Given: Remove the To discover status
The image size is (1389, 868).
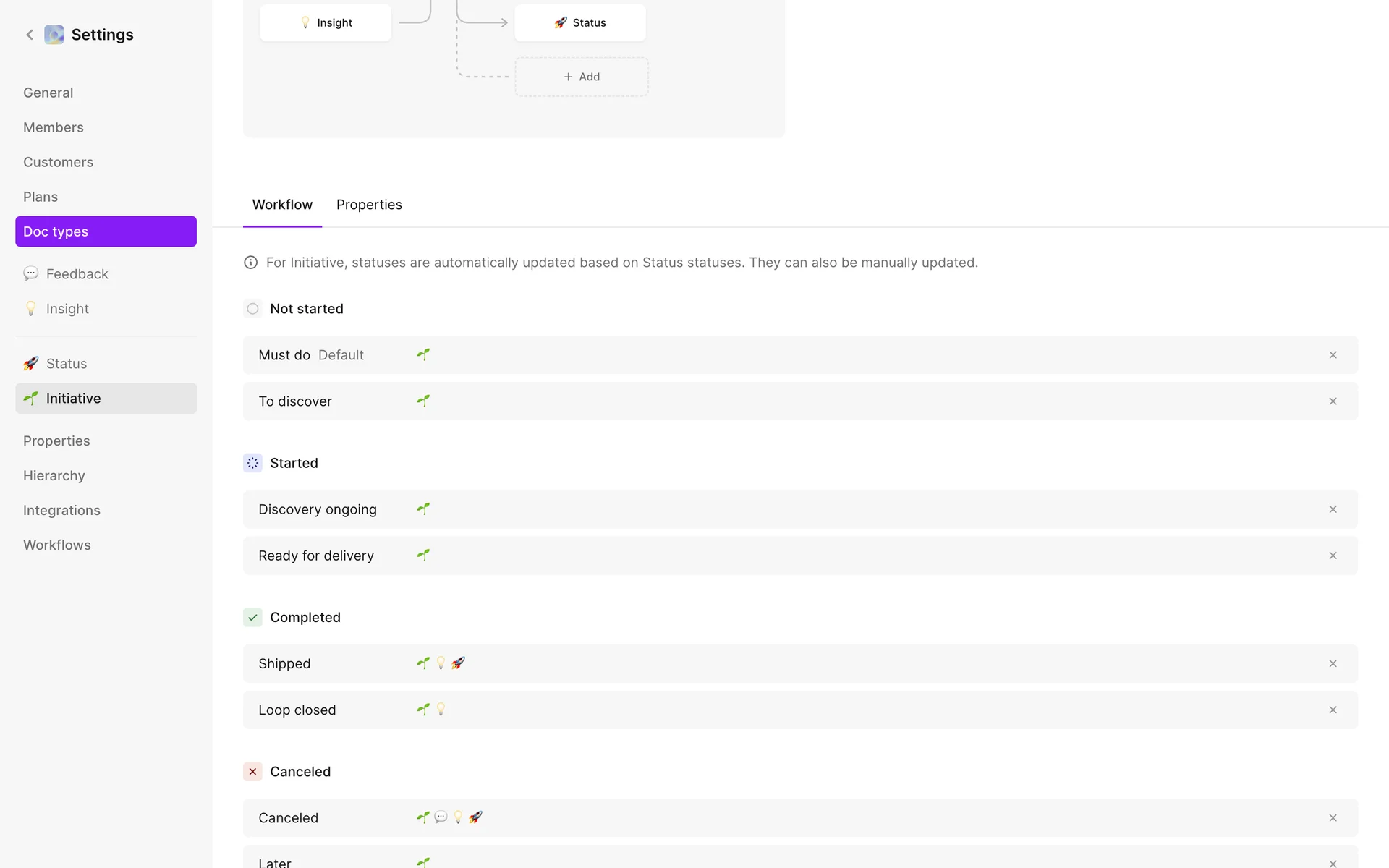Looking at the screenshot, I should click(1333, 401).
